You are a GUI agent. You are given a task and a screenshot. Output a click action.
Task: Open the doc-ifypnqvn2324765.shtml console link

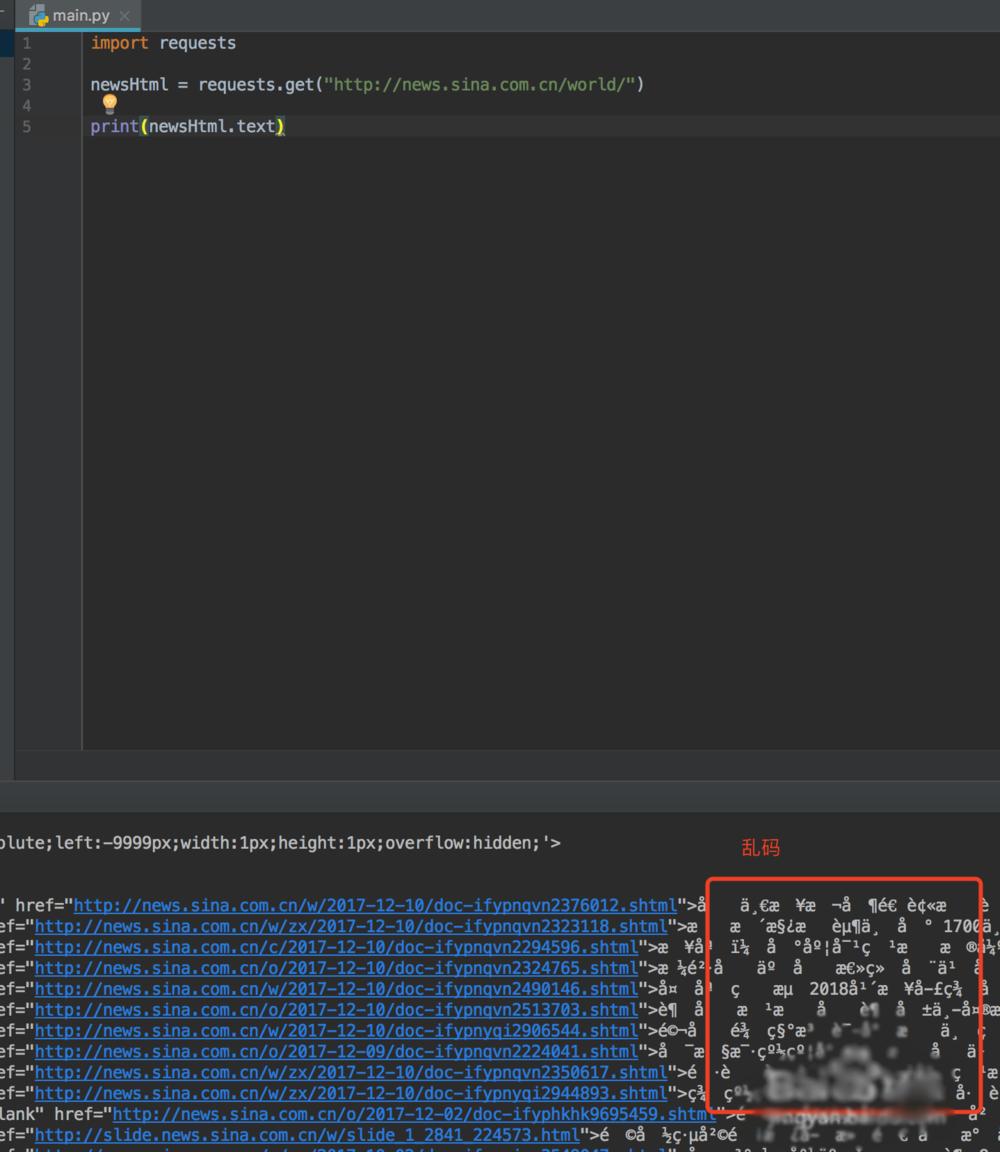coord(335,969)
